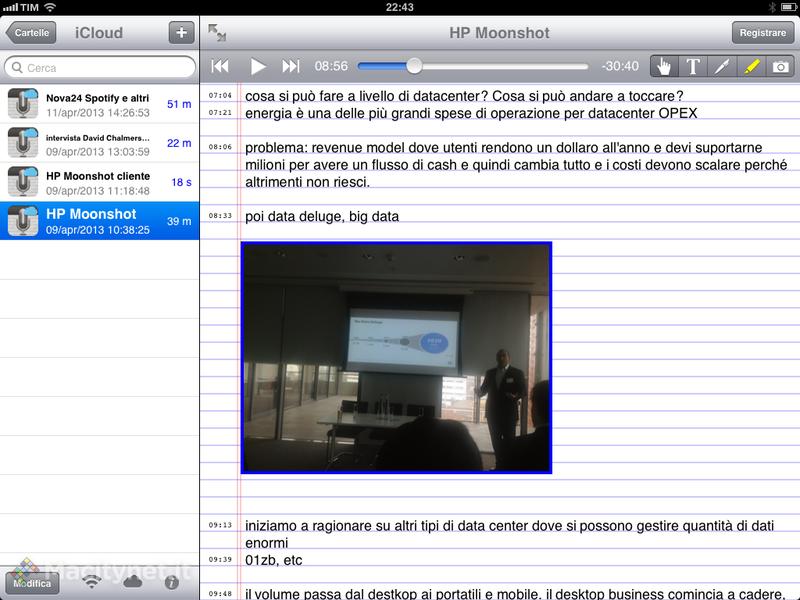Jump to the 07:04 timestamp
This screenshot has height=600, width=800.
tap(220, 95)
